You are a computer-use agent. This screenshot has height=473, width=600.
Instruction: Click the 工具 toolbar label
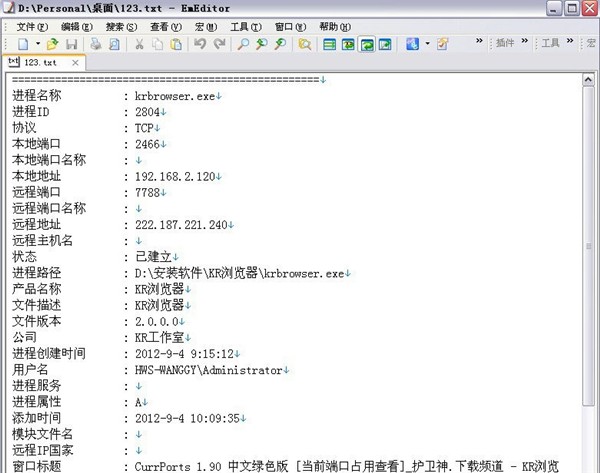coord(550,43)
